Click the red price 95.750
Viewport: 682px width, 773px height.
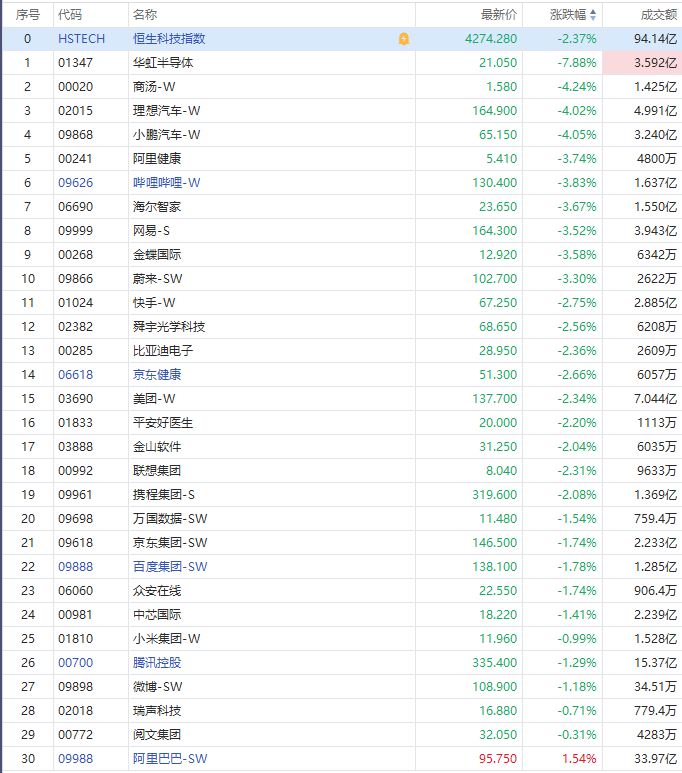tap(498, 759)
